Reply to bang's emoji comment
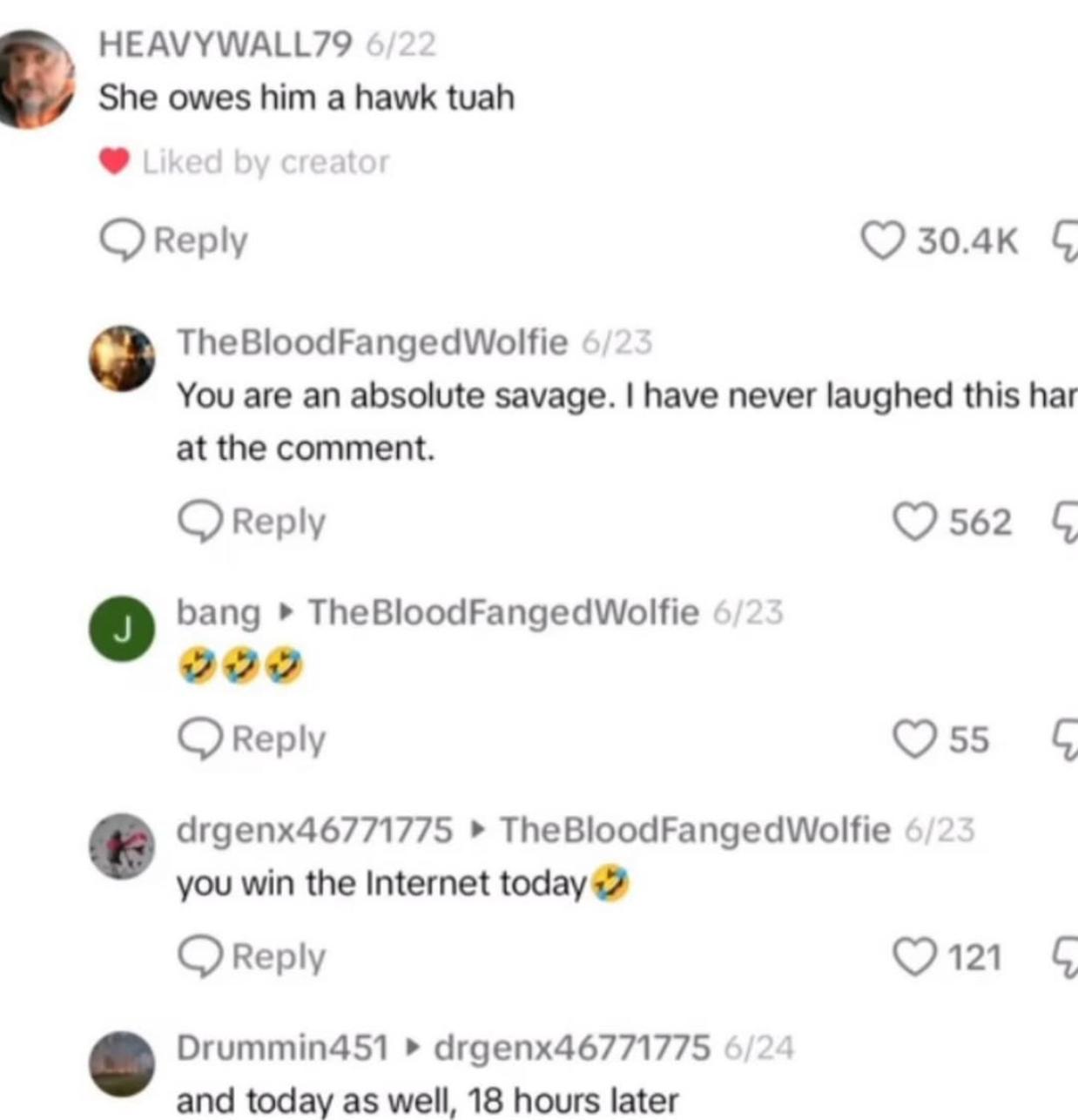Viewport: 1078px width, 1120px height. point(252,739)
